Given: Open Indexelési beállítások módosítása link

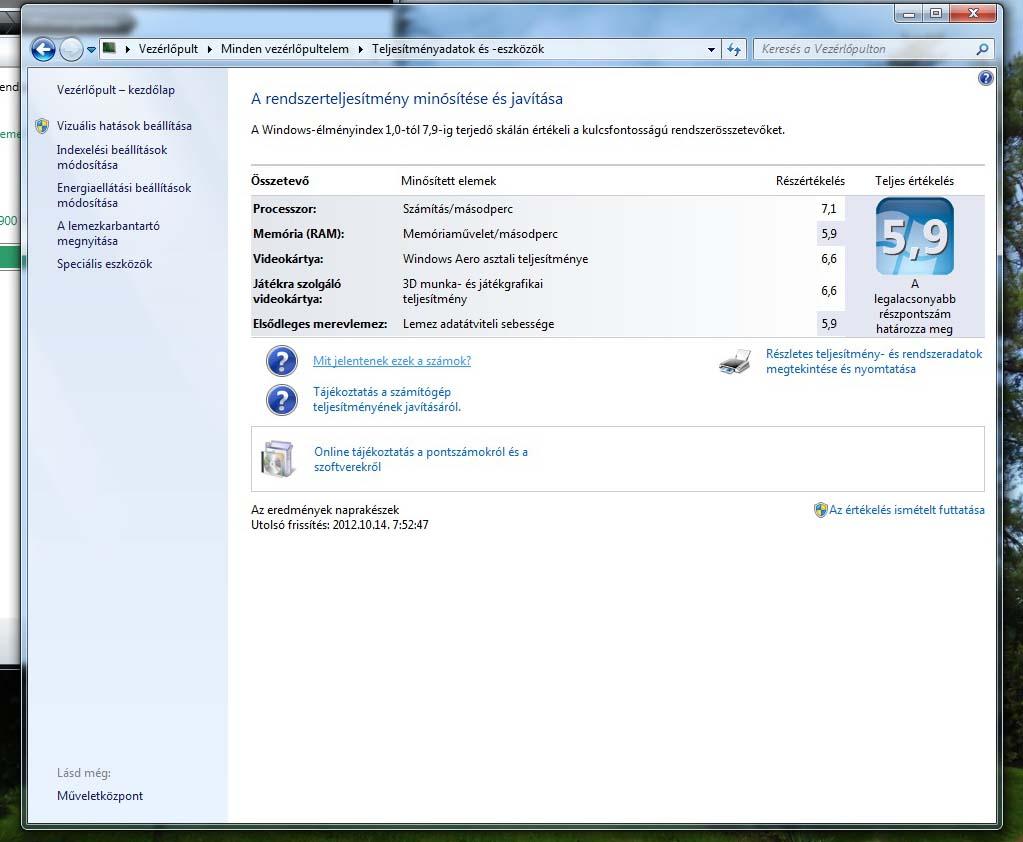Looking at the screenshot, I should [112, 157].
